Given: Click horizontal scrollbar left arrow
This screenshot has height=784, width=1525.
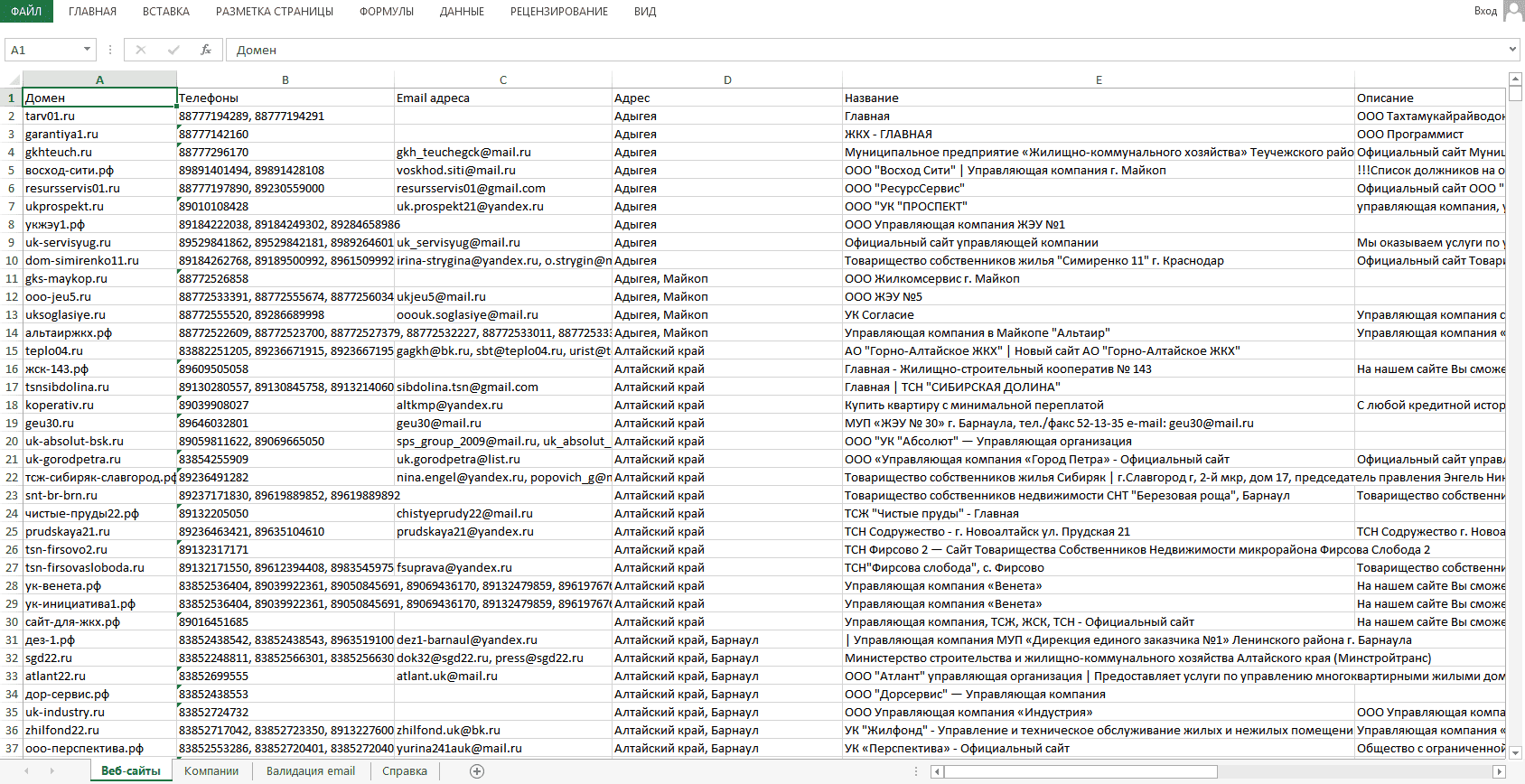Looking at the screenshot, I should (x=937, y=771).
